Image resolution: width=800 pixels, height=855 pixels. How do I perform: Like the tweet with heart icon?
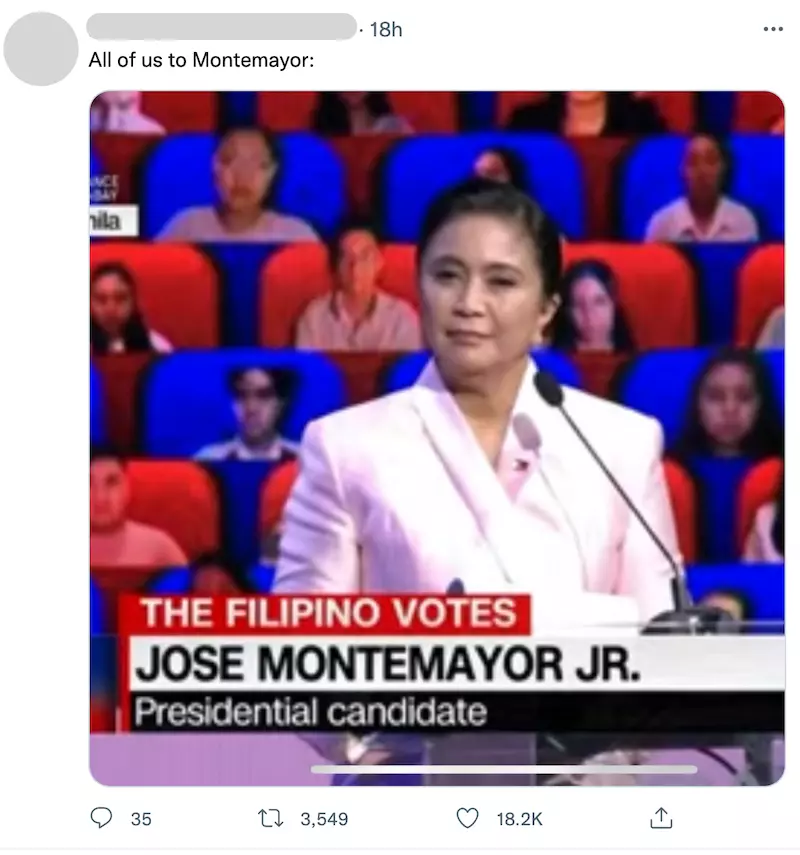pyautogui.click(x=467, y=818)
